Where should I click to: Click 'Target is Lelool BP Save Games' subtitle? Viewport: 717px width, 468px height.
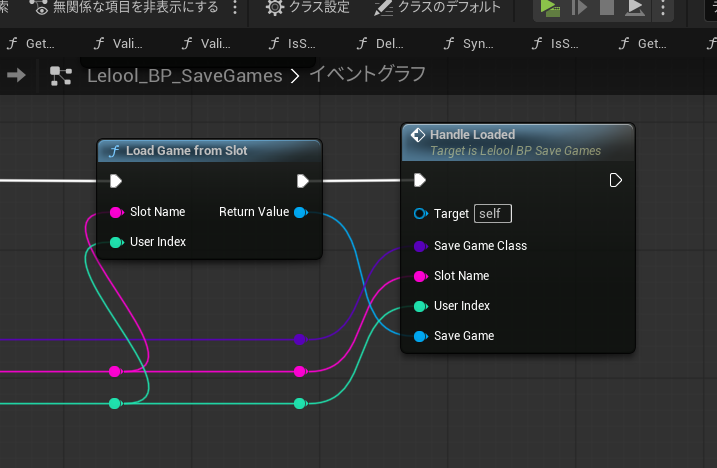[515, 151]
